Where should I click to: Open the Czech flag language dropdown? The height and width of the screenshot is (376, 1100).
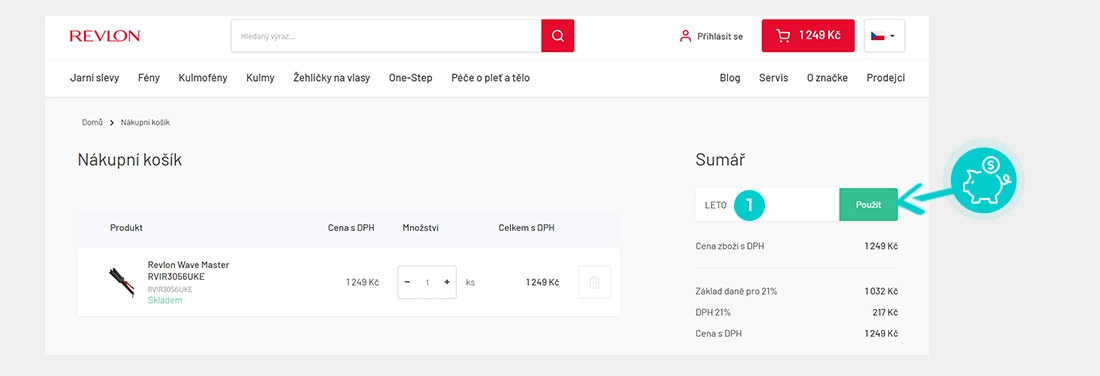885,36
